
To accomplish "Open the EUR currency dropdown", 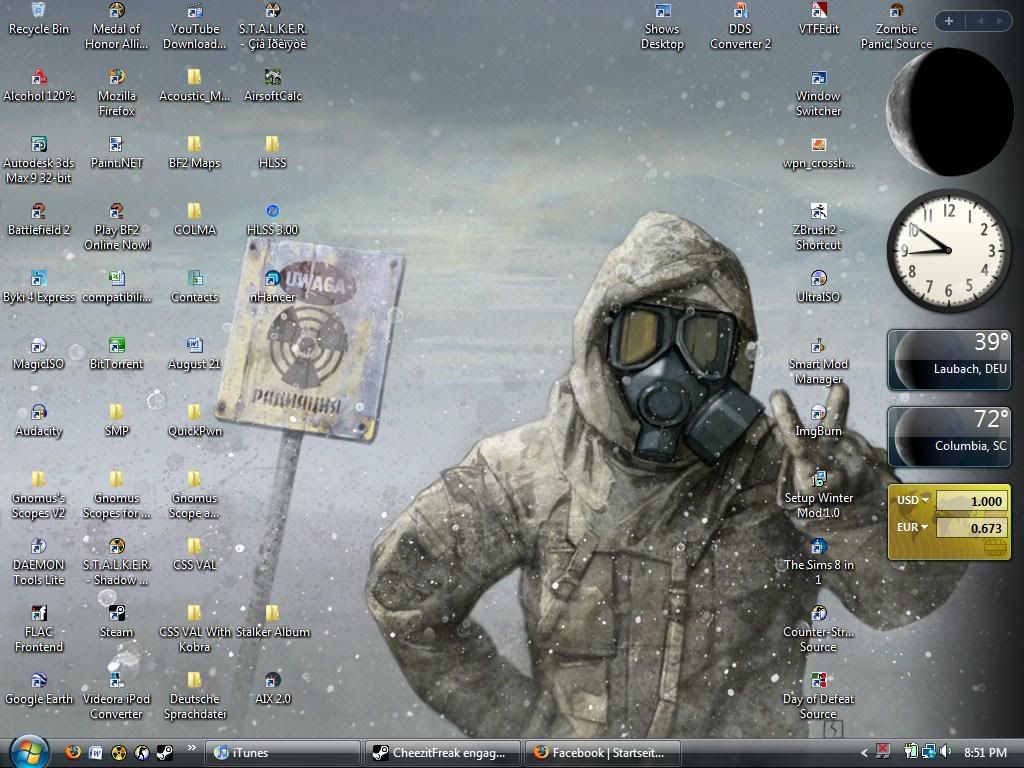I will [x=912, y=527].
